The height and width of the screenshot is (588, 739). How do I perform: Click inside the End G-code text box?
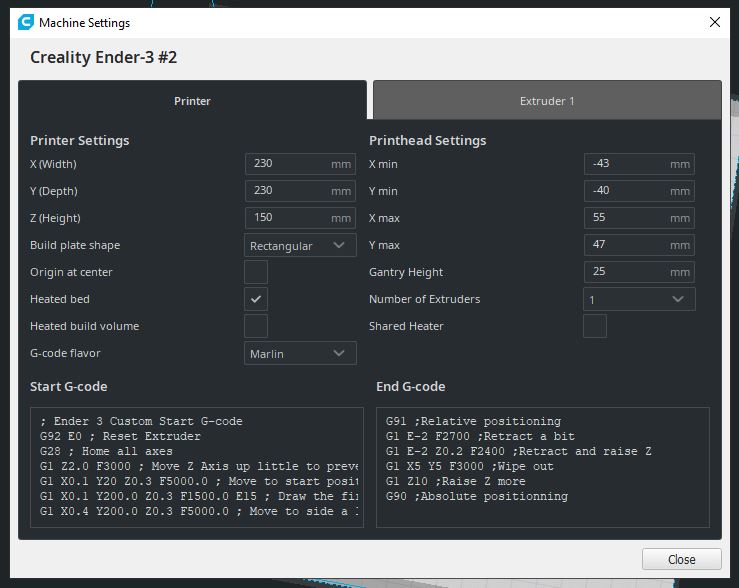tap(543, 467)
